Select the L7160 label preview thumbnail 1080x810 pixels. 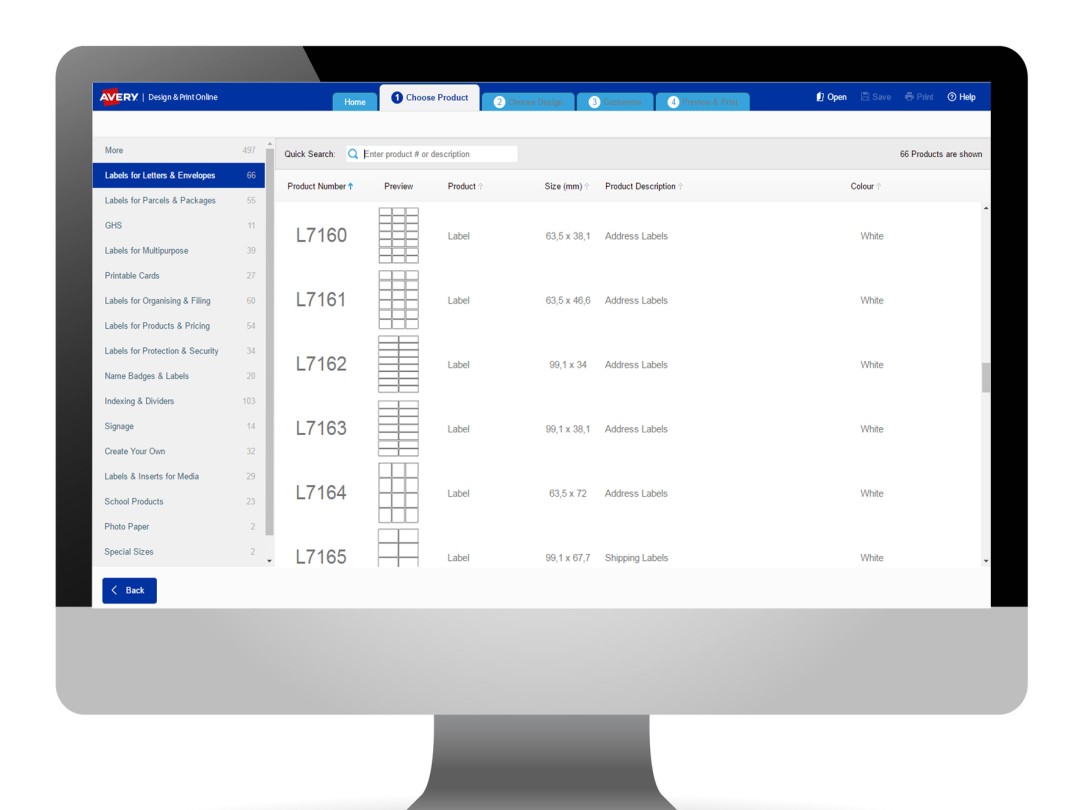tap(398, 236)
